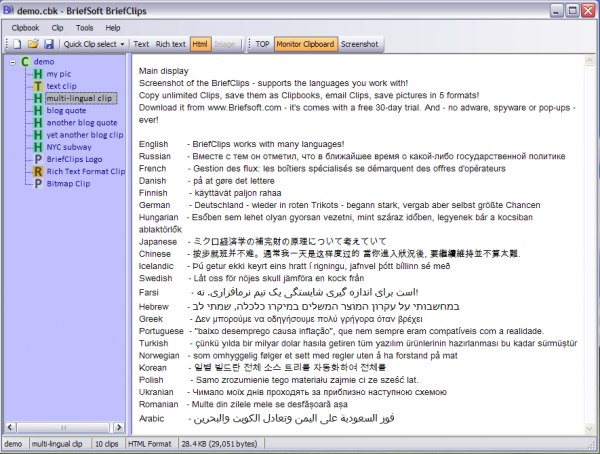Switch to Text view
The width and height of the screenshot is (600, 454).
(141, 44)
